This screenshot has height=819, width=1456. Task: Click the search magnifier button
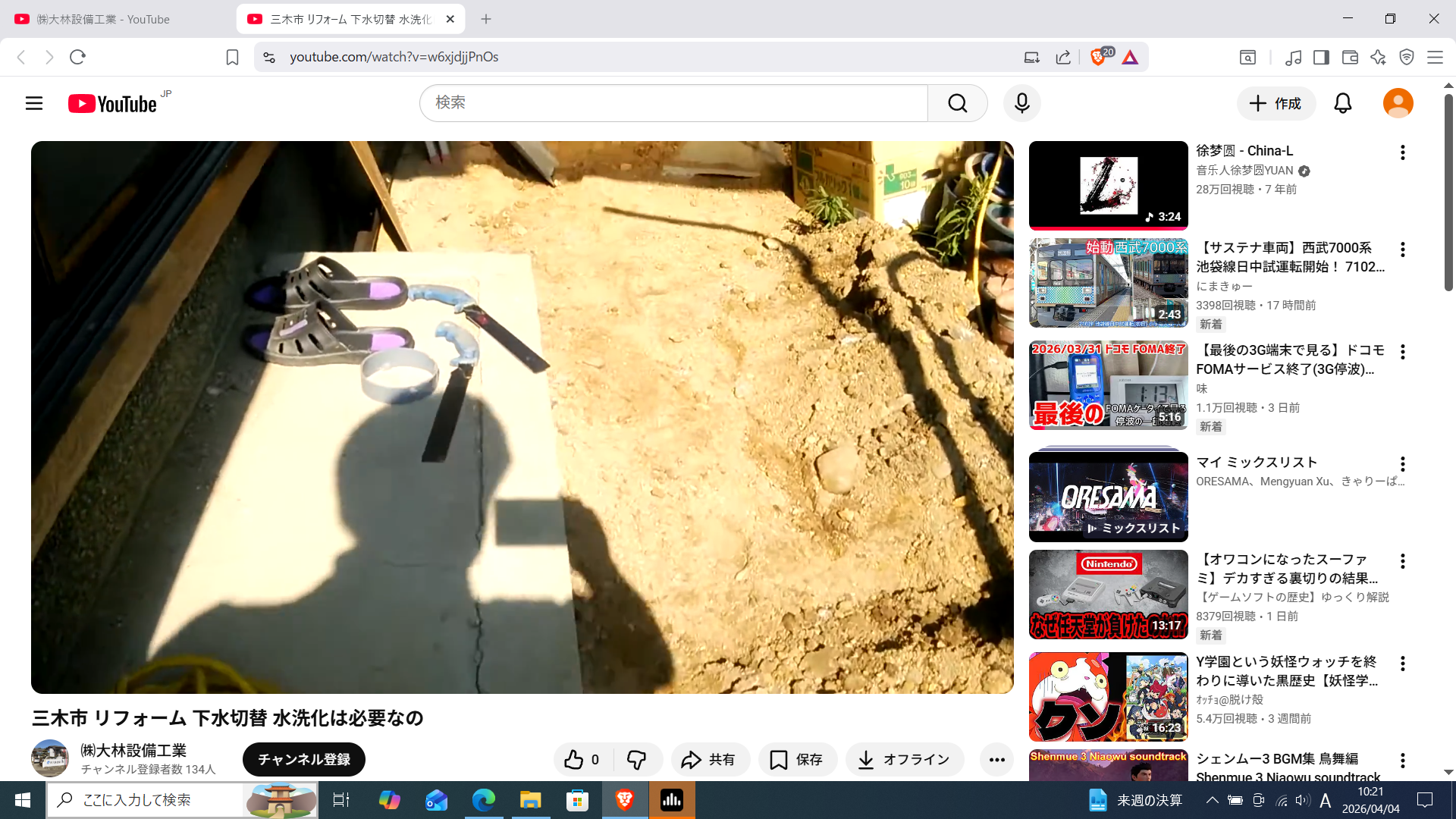957,103
